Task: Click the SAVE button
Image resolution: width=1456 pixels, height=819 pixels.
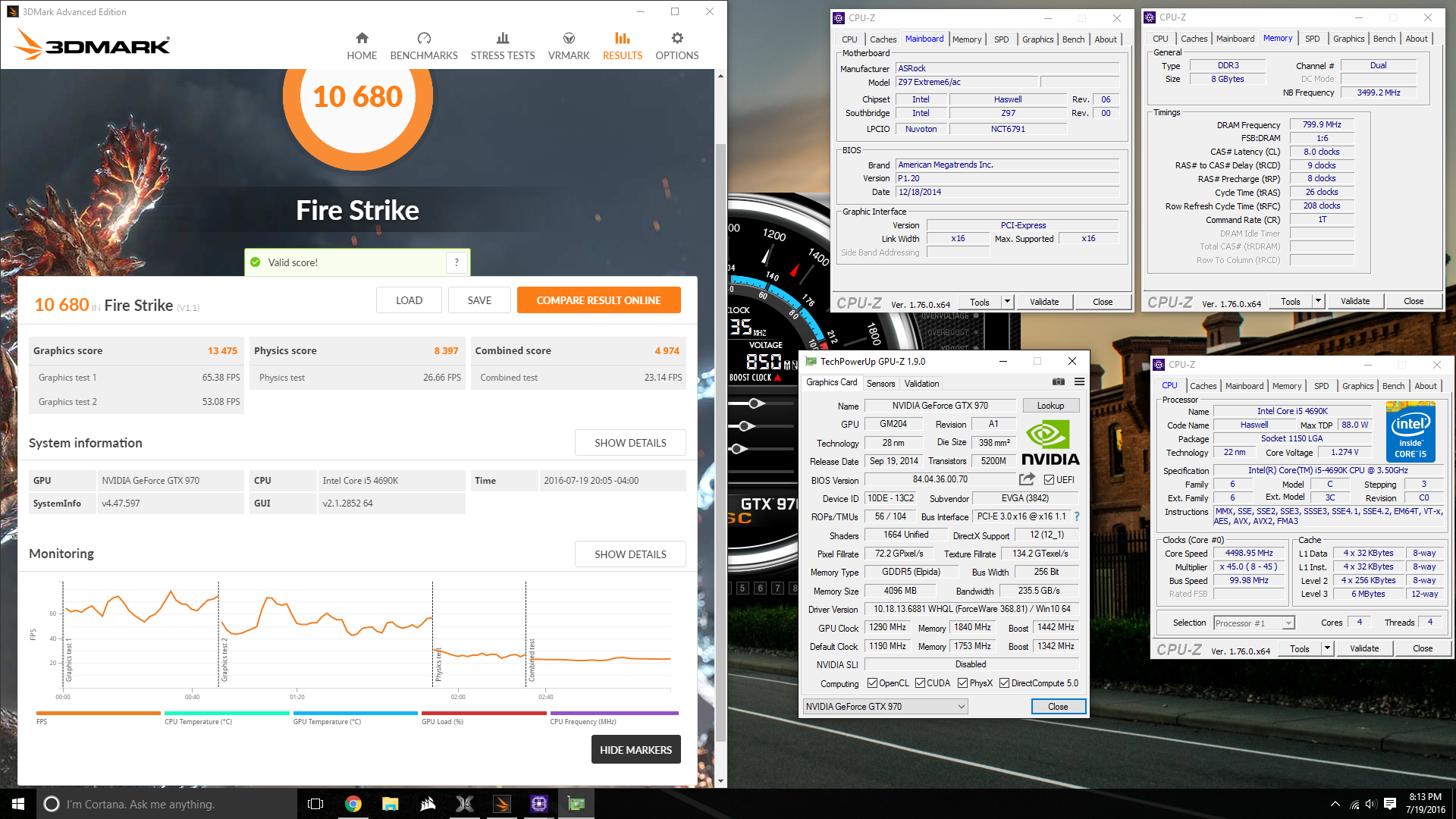Action: click(479, 300)
